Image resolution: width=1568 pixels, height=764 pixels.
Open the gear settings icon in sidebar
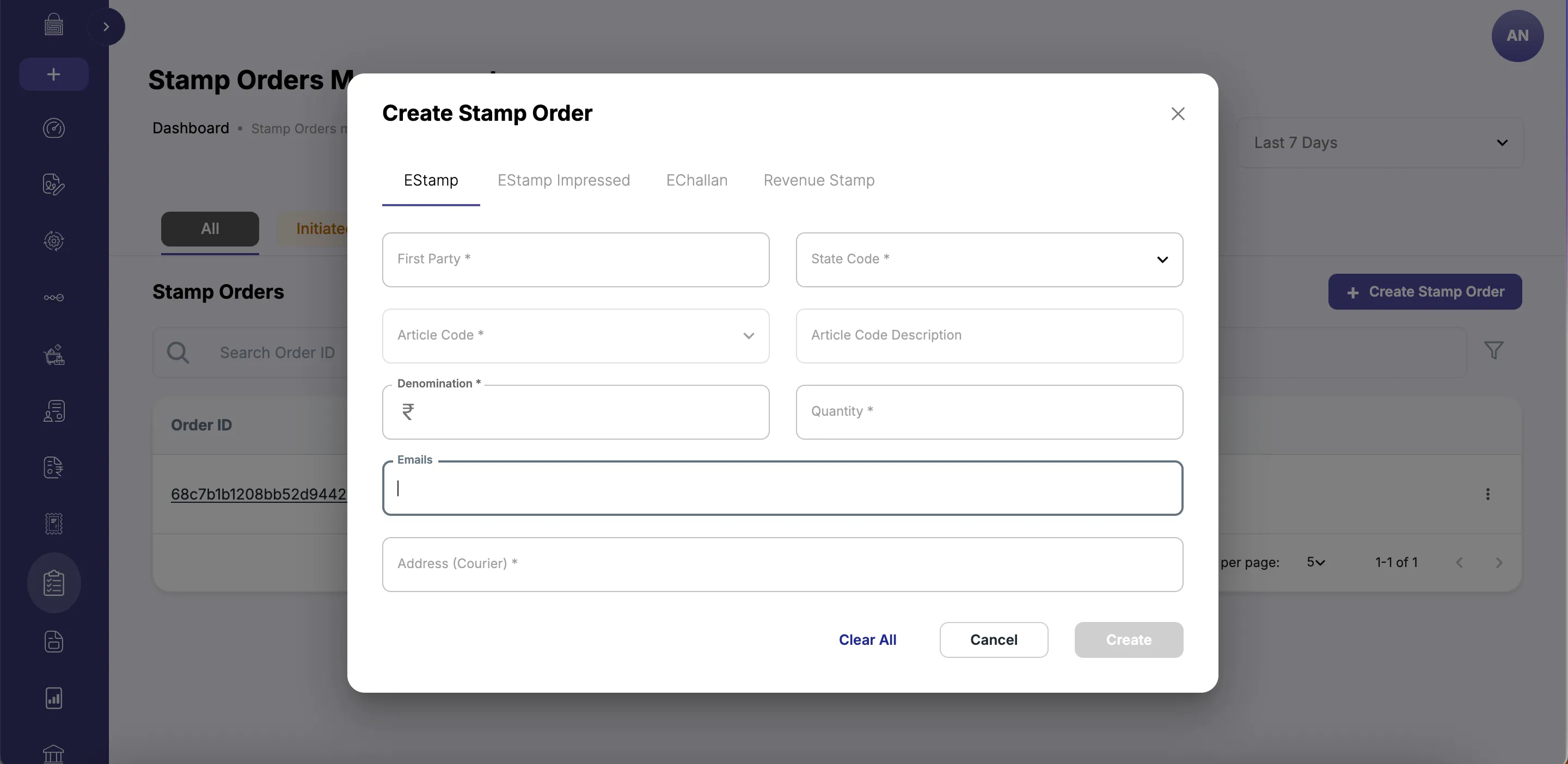[53, 241]
